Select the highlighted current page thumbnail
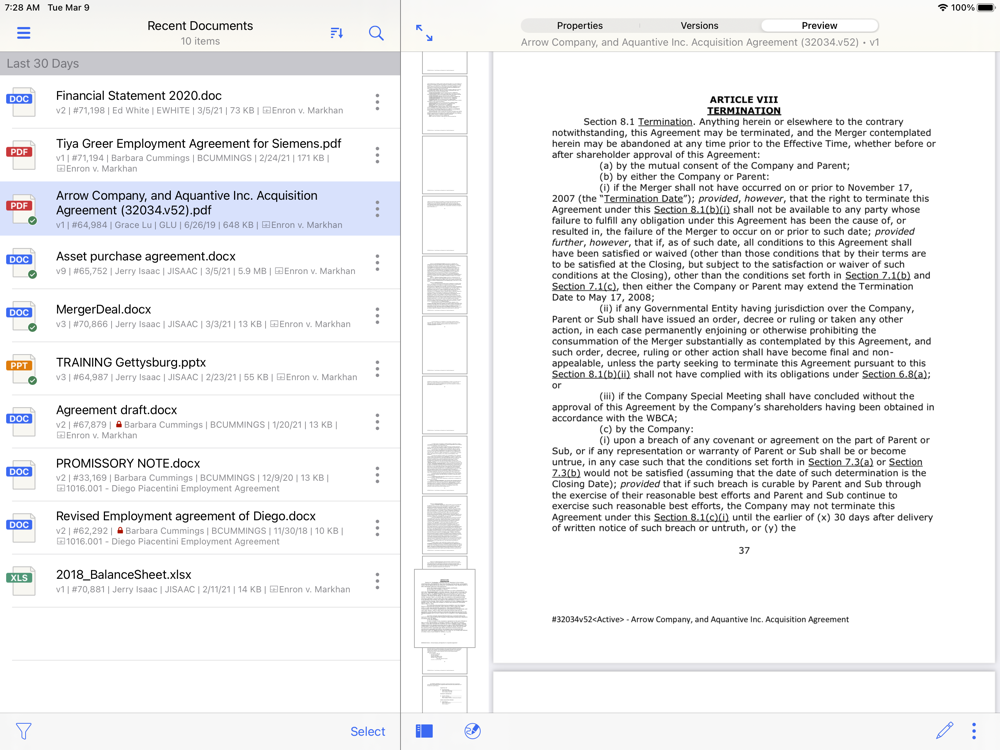1000x750 pixels. tap(445, 608)
